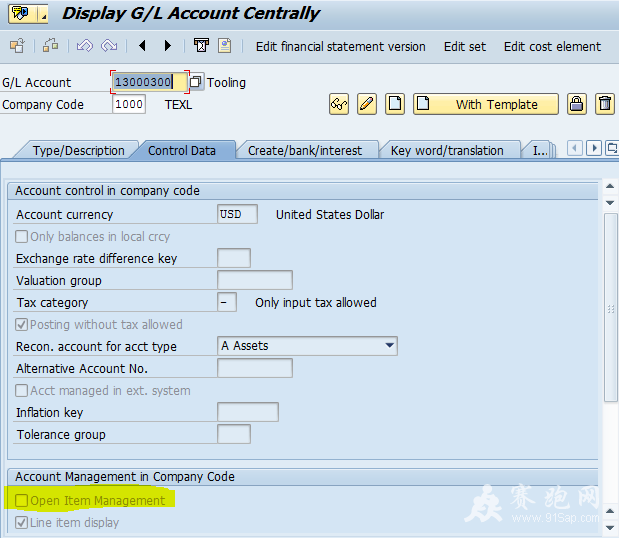
Task: Go to previous G/L account arrow
Action: [143, 46]
